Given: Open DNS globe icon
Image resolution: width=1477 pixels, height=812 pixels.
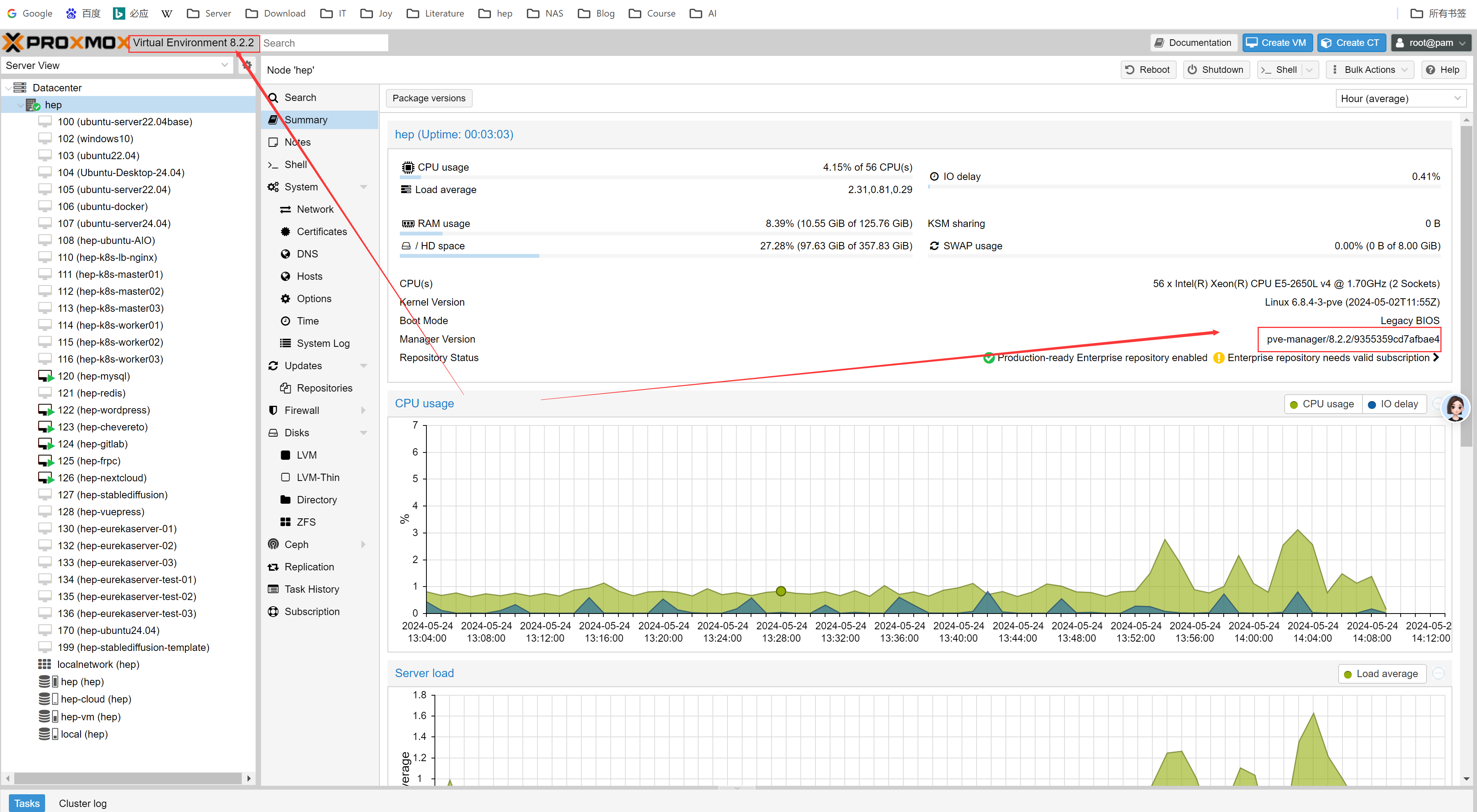Looking at the screenshot, I should click(x=285, y=254).
